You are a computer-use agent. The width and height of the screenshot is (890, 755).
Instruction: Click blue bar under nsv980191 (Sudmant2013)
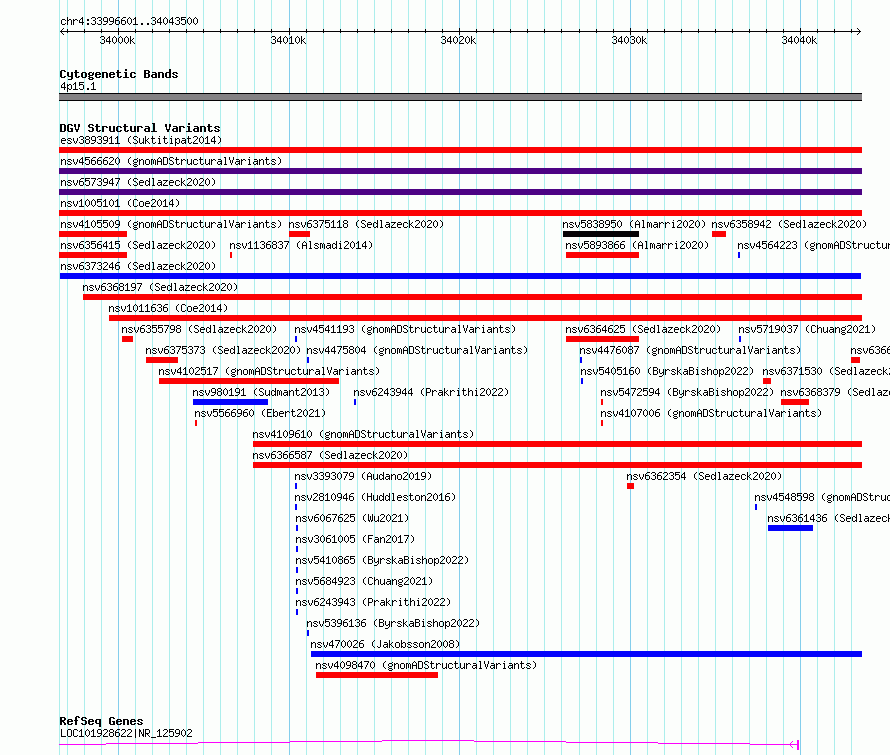pos(230,402)
